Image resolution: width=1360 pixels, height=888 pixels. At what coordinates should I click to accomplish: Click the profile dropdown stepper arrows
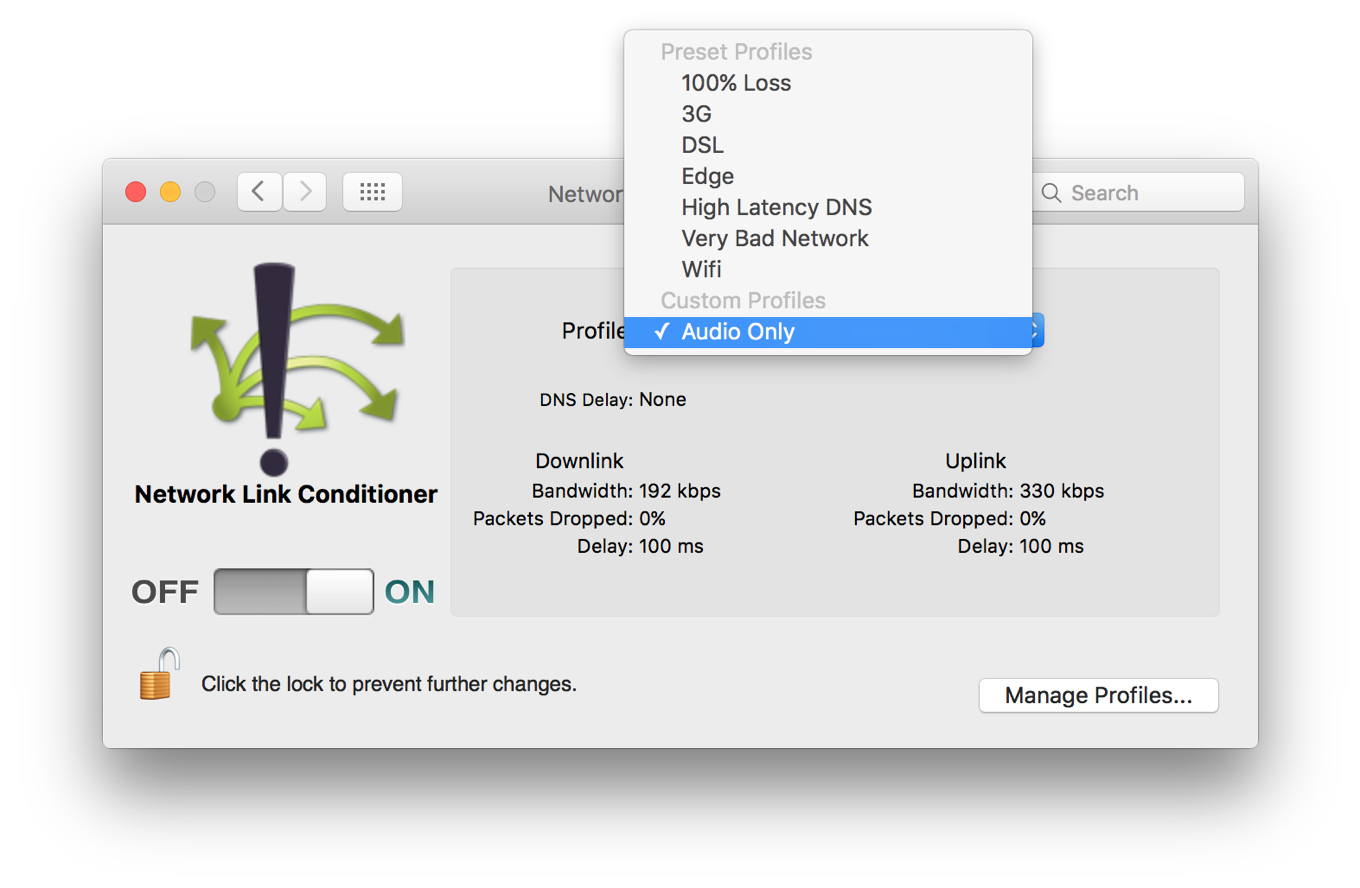coord(1037,331)
